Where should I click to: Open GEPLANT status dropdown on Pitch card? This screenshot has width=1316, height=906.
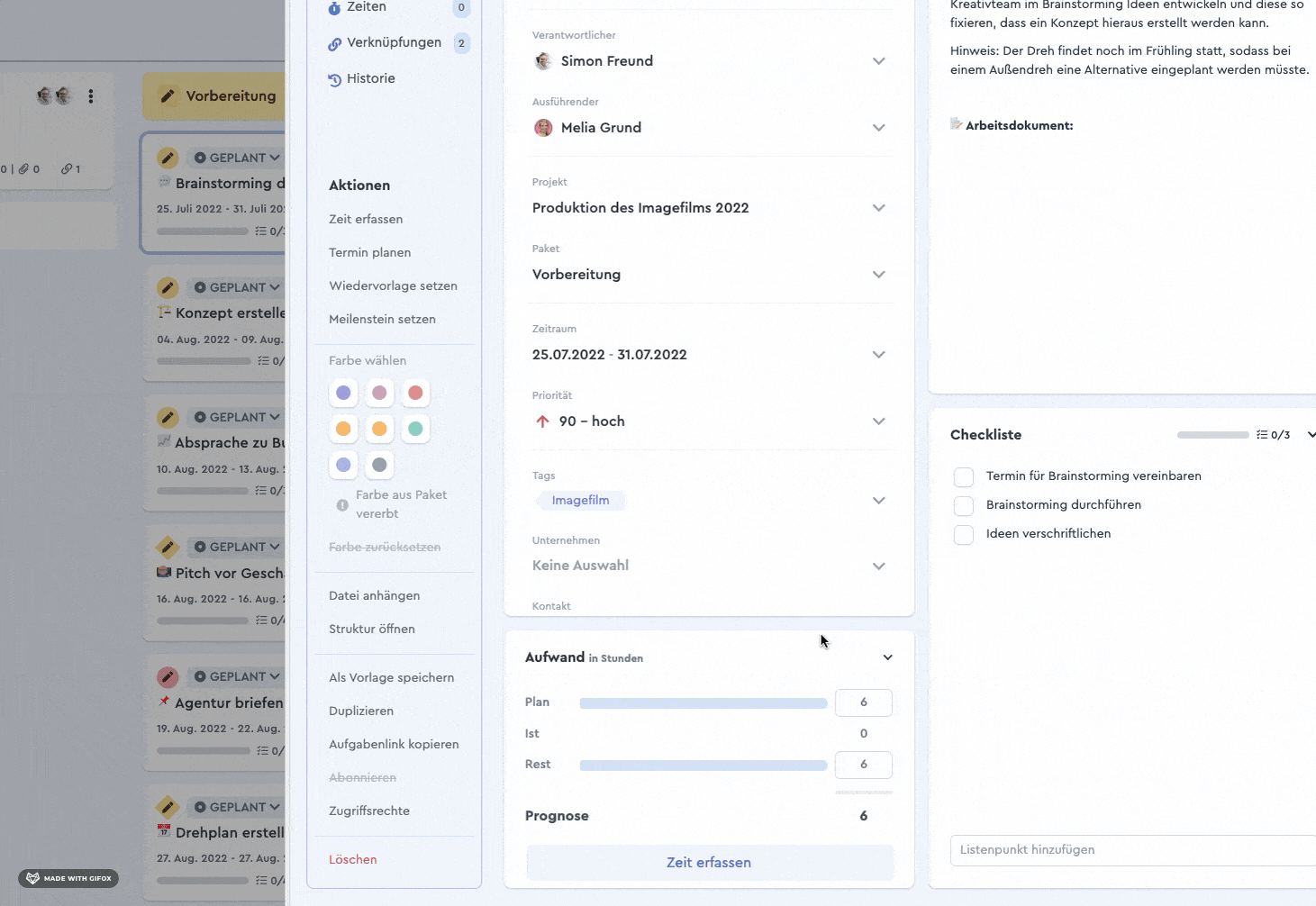pyautogui.click(x=237, y=547)
